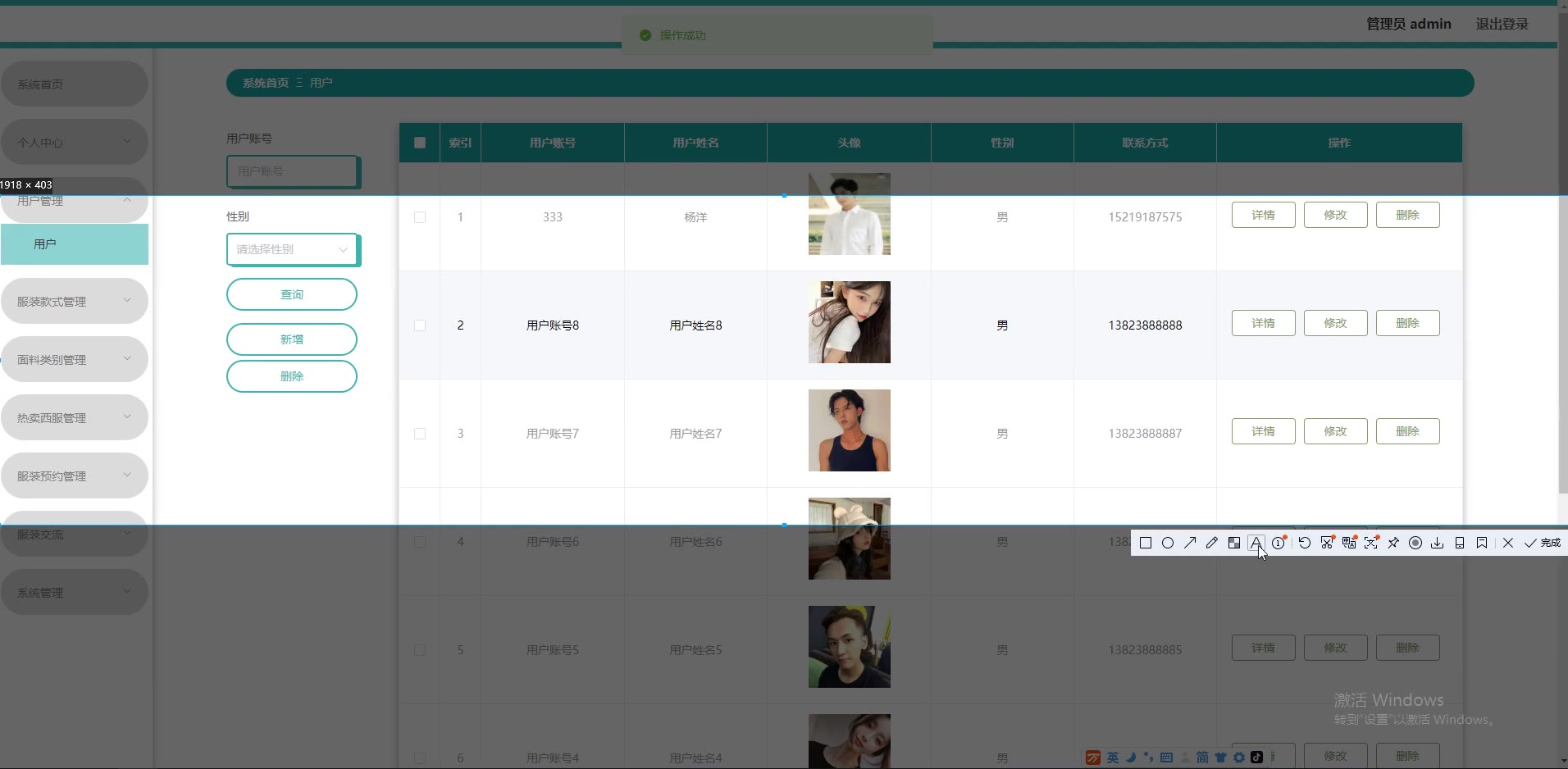Check the row checkbox for user 333
This screenshot has height=769, width=1568.
point(420,217)
